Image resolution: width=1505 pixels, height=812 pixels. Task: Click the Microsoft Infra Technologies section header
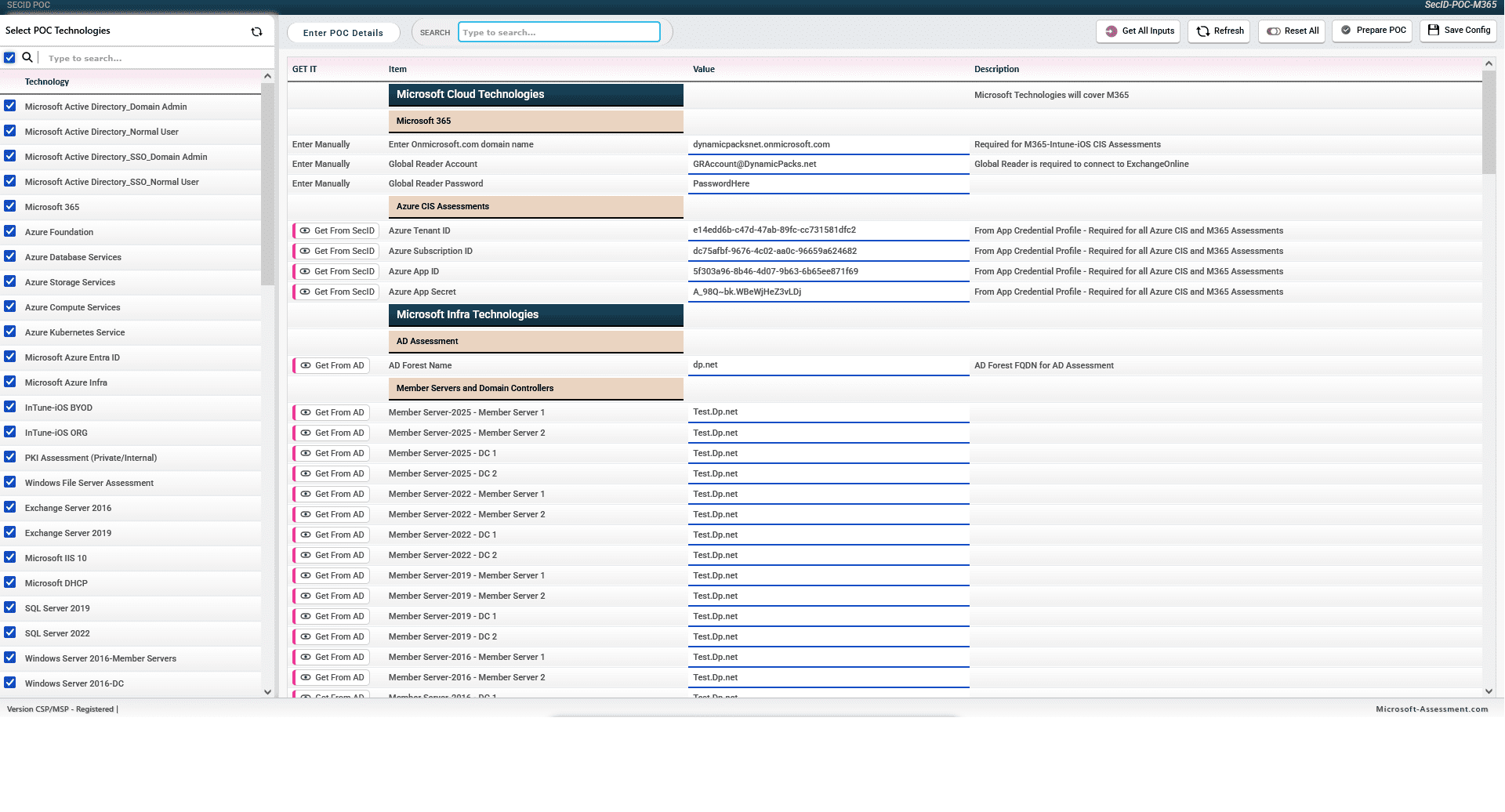pyautogui.click(x=536, y=315)
